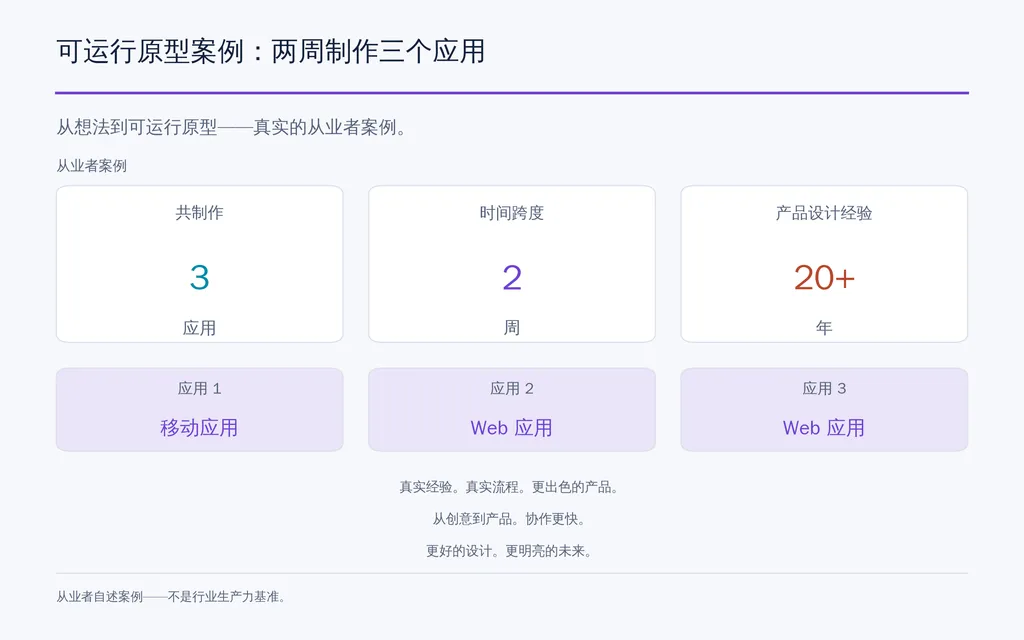Click the red 20+ figure
Screen dimensions: 1024x640
coord(824,278)
